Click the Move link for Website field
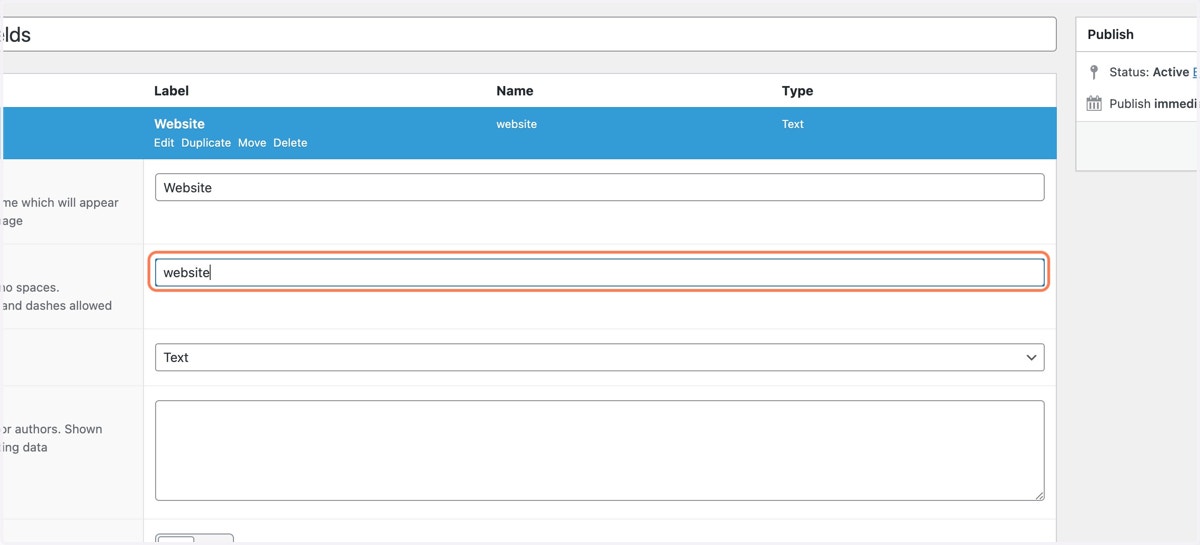The image size is (1200, 545). coord(252,143)
